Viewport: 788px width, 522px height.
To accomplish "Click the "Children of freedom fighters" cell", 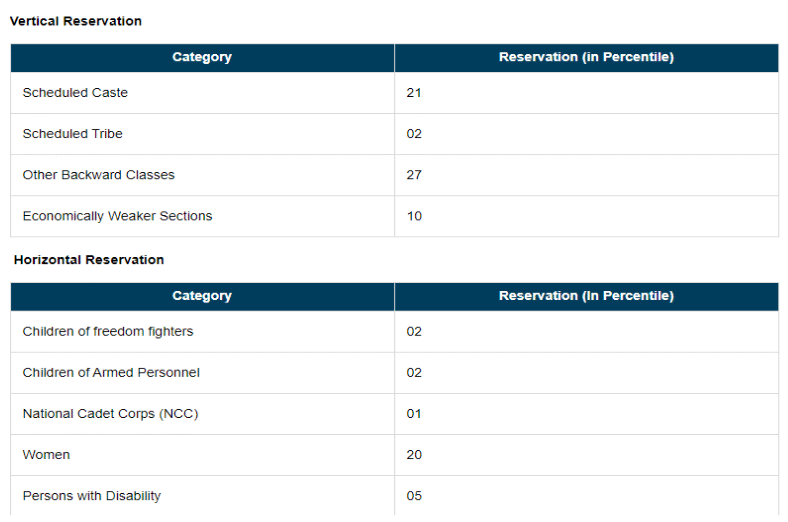I will click(x=108, y=332).
